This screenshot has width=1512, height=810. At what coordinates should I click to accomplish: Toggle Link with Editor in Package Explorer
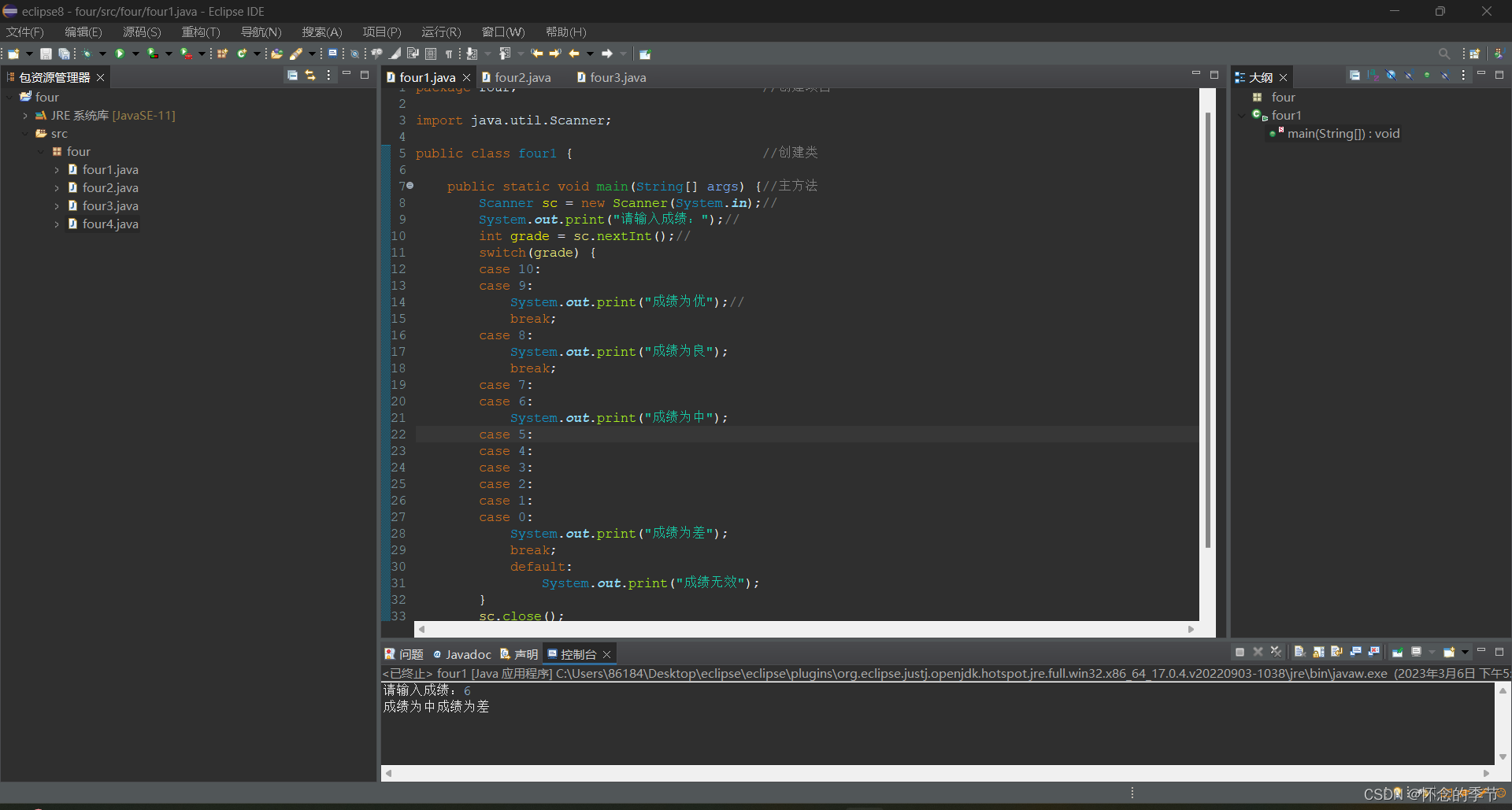pos(309,76)
